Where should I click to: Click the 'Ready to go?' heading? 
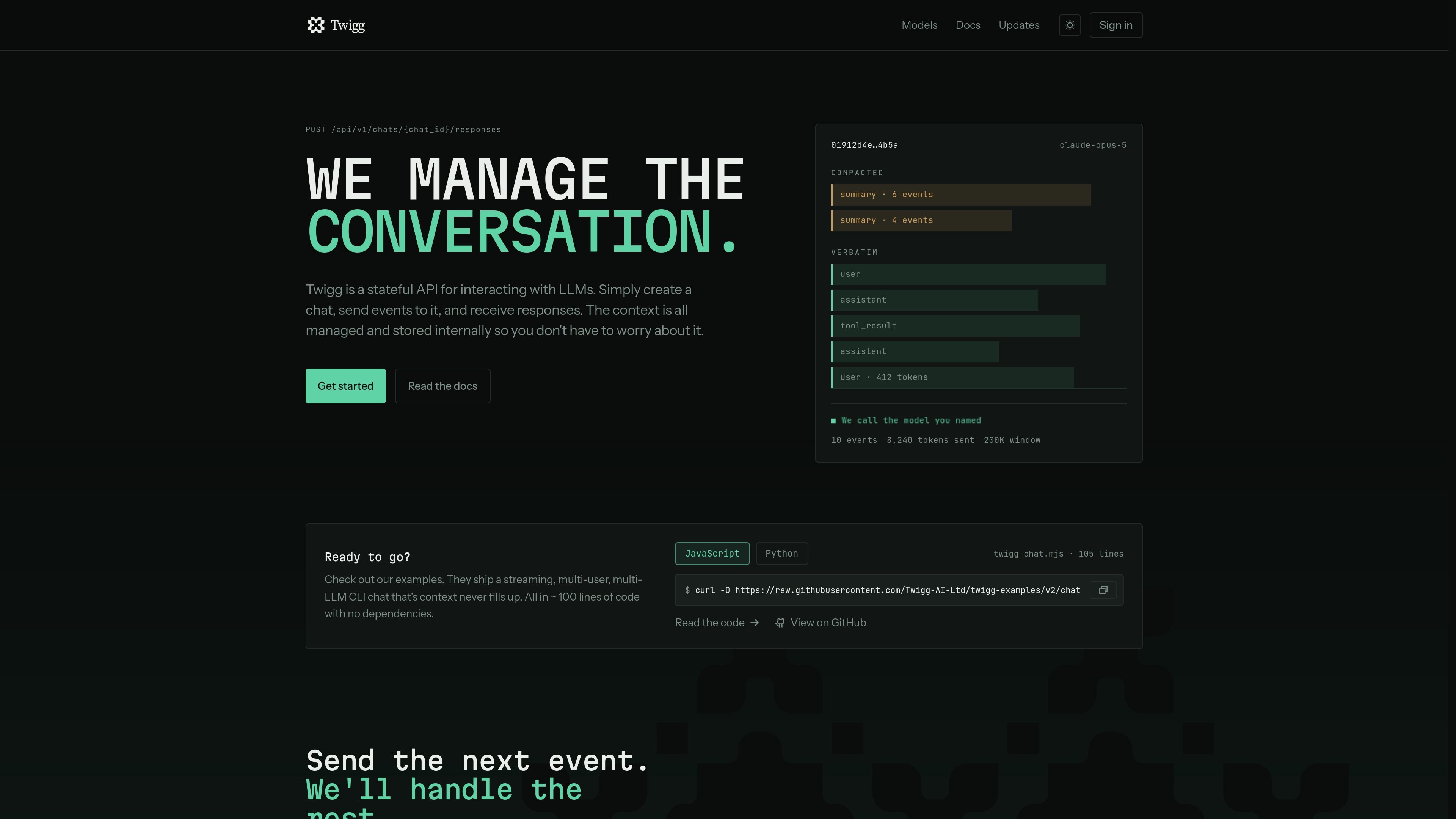pyautogui.click(x=367, y=557)
